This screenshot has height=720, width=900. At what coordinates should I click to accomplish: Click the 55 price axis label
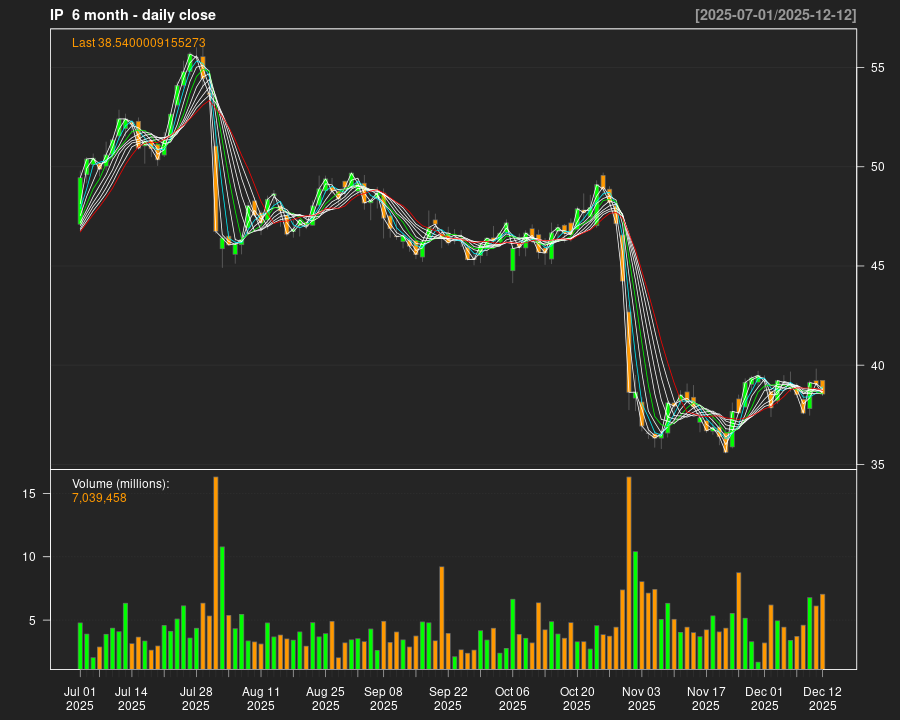(877, 68)
